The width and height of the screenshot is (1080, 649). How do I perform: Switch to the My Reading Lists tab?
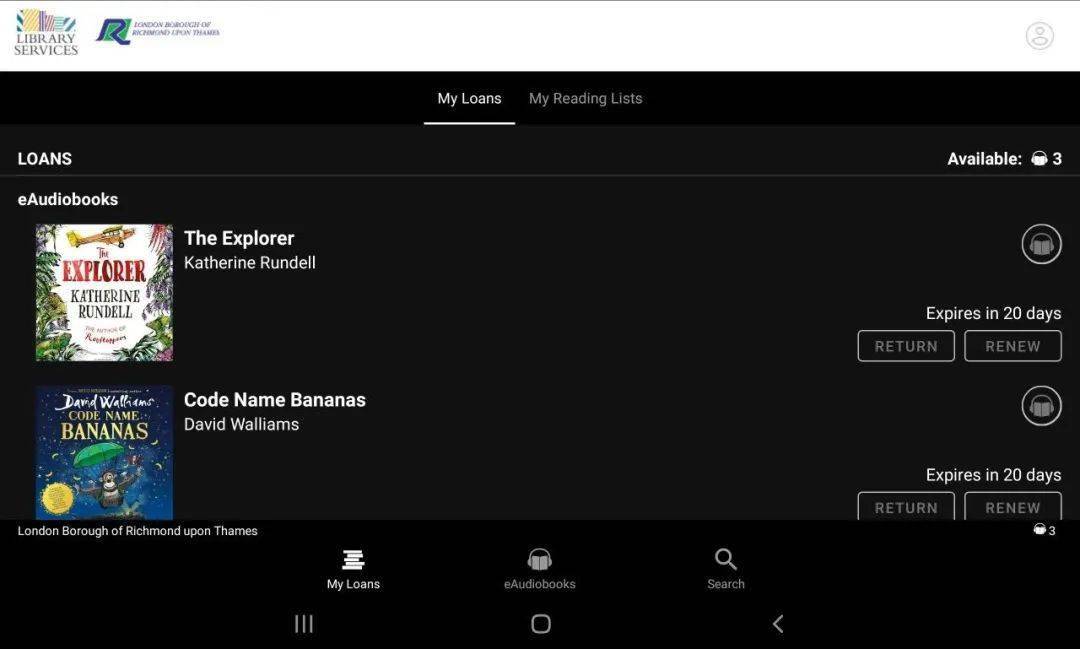585,99
